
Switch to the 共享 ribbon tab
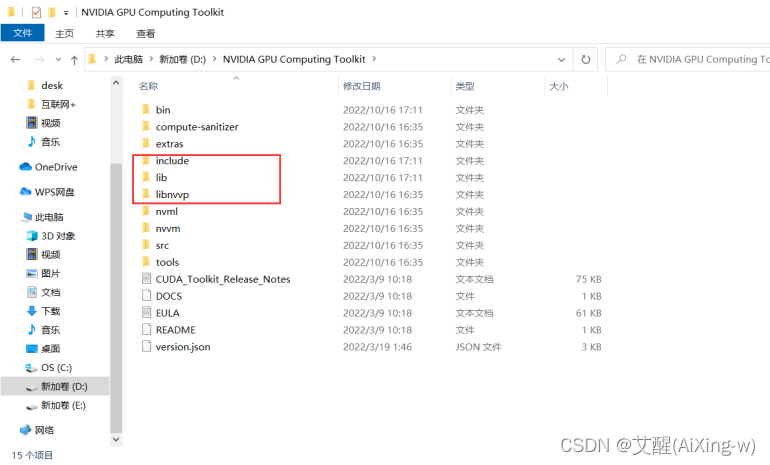105,33
